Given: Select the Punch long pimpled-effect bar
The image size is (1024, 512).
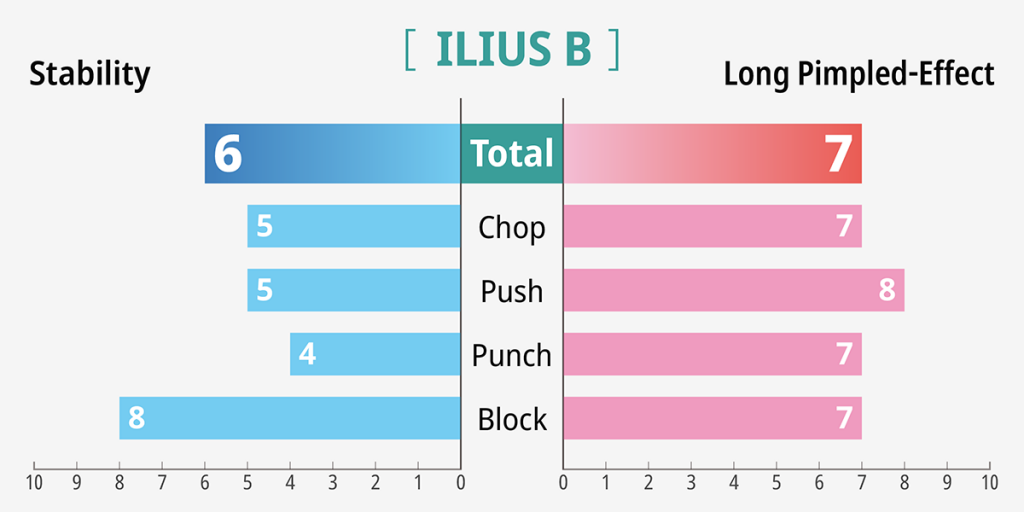Looking at the screenshot, I should 712,355.
